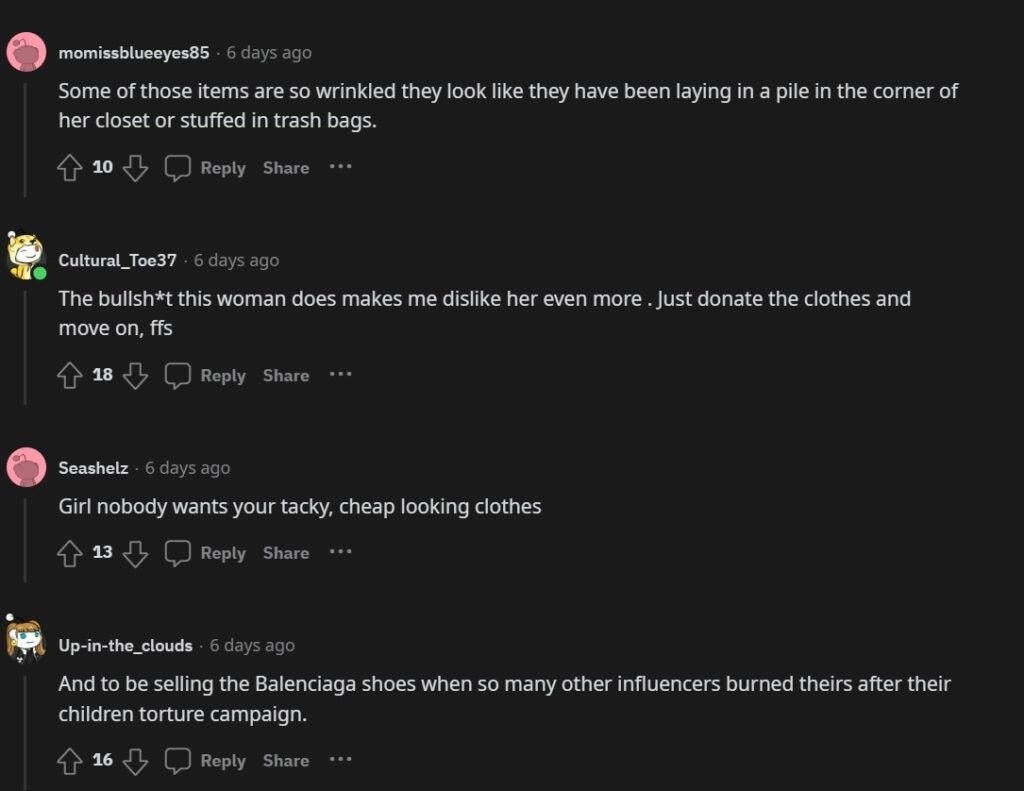Reply to Seashelz's comment
Viewport: 1024px width, 791px height.
click(x=207, y=553)
